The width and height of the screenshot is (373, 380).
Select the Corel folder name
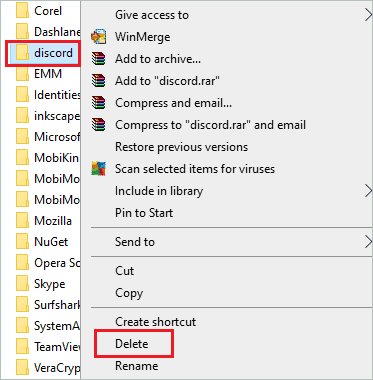(x=48, y=11)
